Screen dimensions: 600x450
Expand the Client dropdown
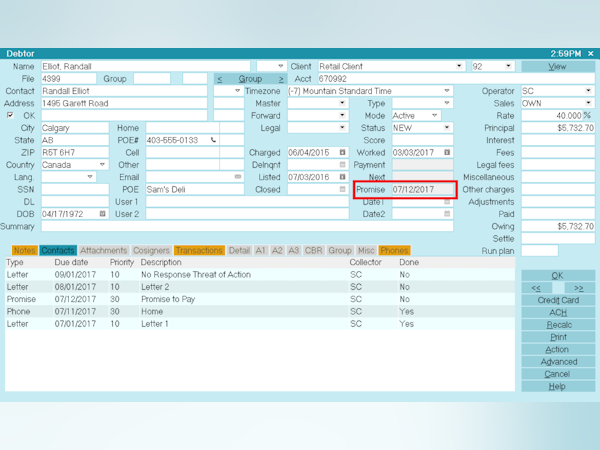[459, 66]
